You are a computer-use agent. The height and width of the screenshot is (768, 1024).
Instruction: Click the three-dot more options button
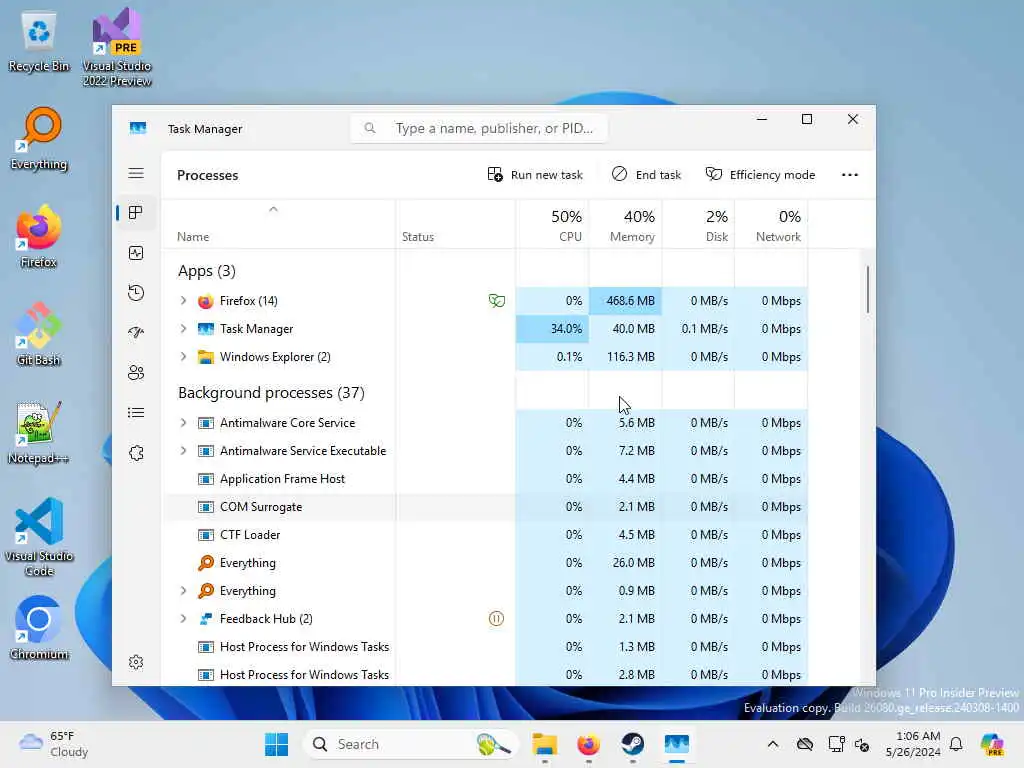(x=850, y=174)
